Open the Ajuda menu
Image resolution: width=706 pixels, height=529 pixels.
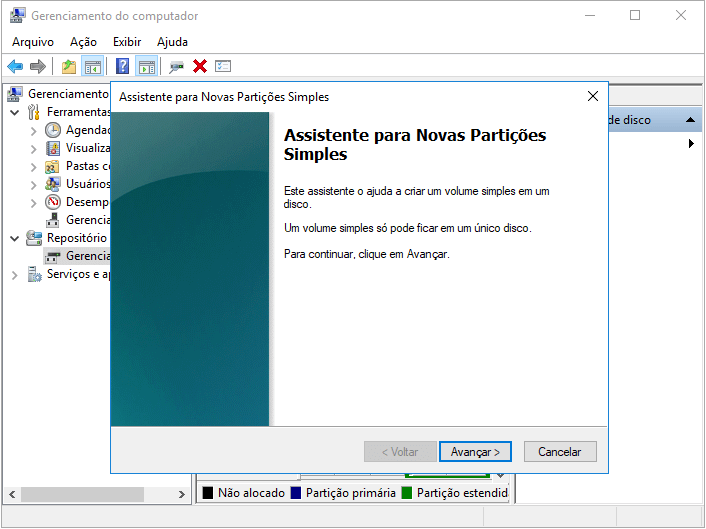172,42
